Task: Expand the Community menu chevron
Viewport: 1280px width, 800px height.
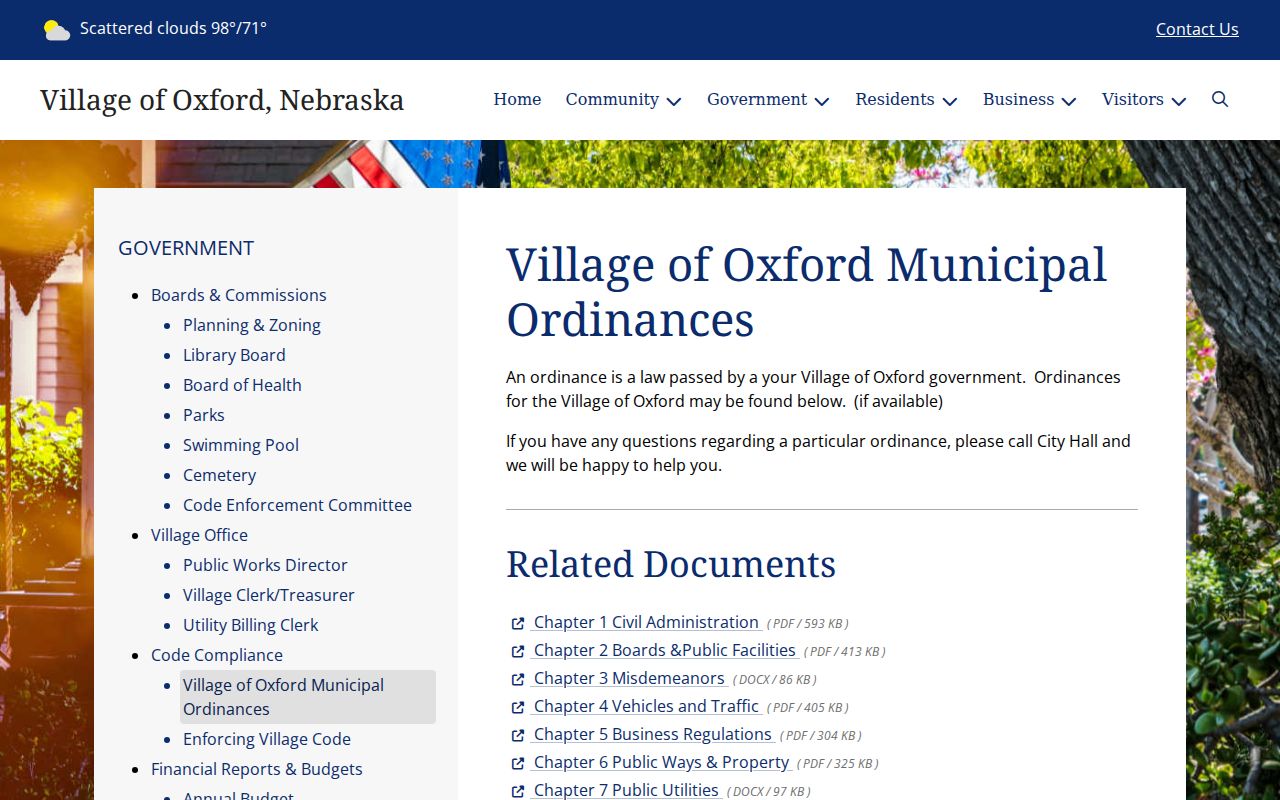Action: click(674, 101)
